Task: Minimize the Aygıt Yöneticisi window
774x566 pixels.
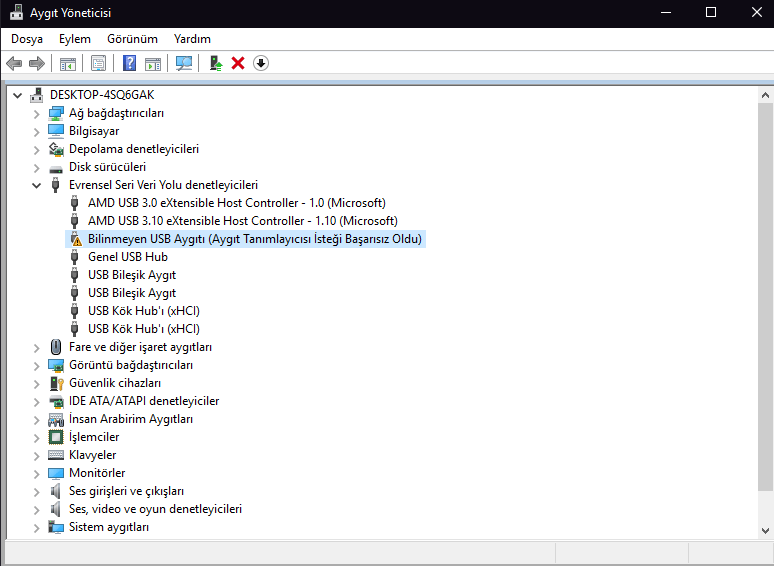Action: (666, 12)
